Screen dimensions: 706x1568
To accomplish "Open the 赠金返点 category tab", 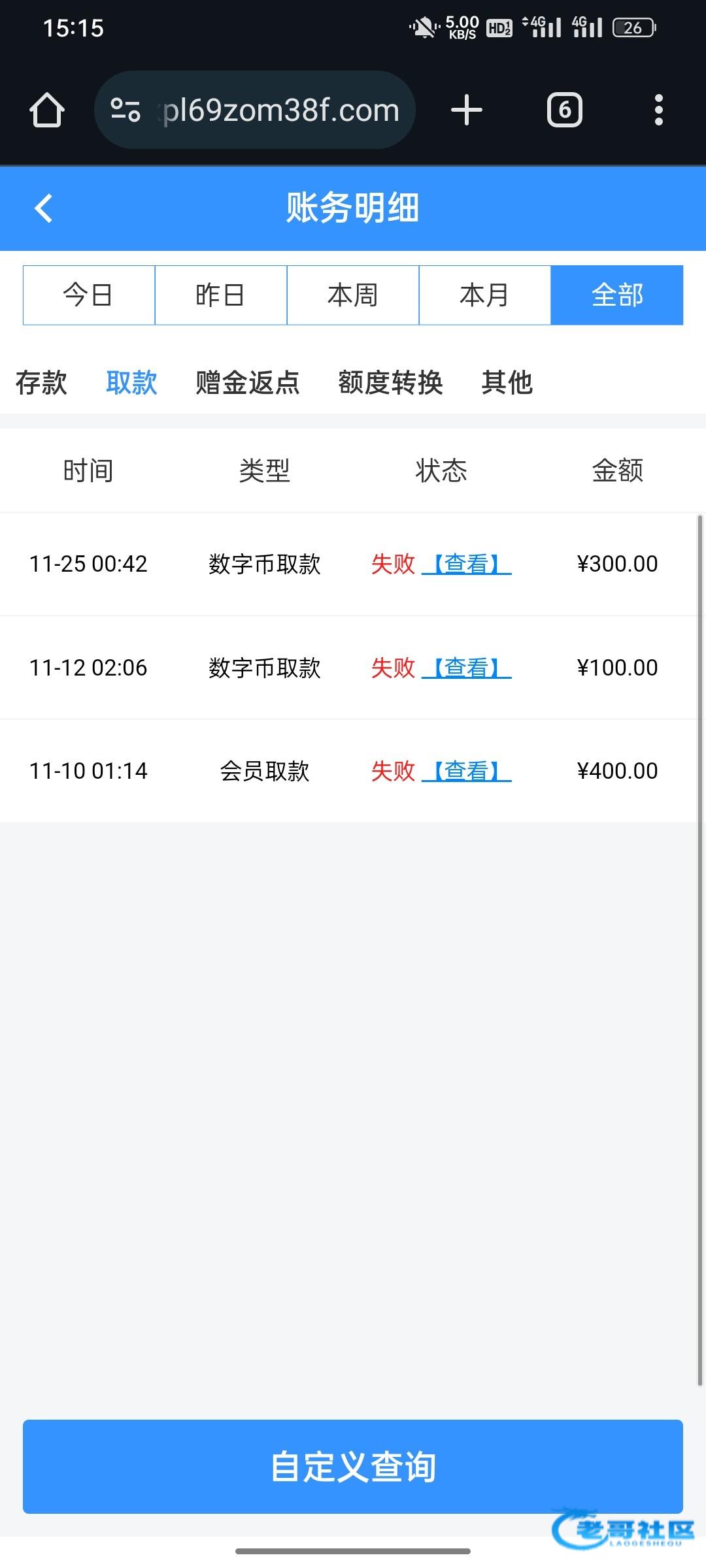I will (248, 382).
